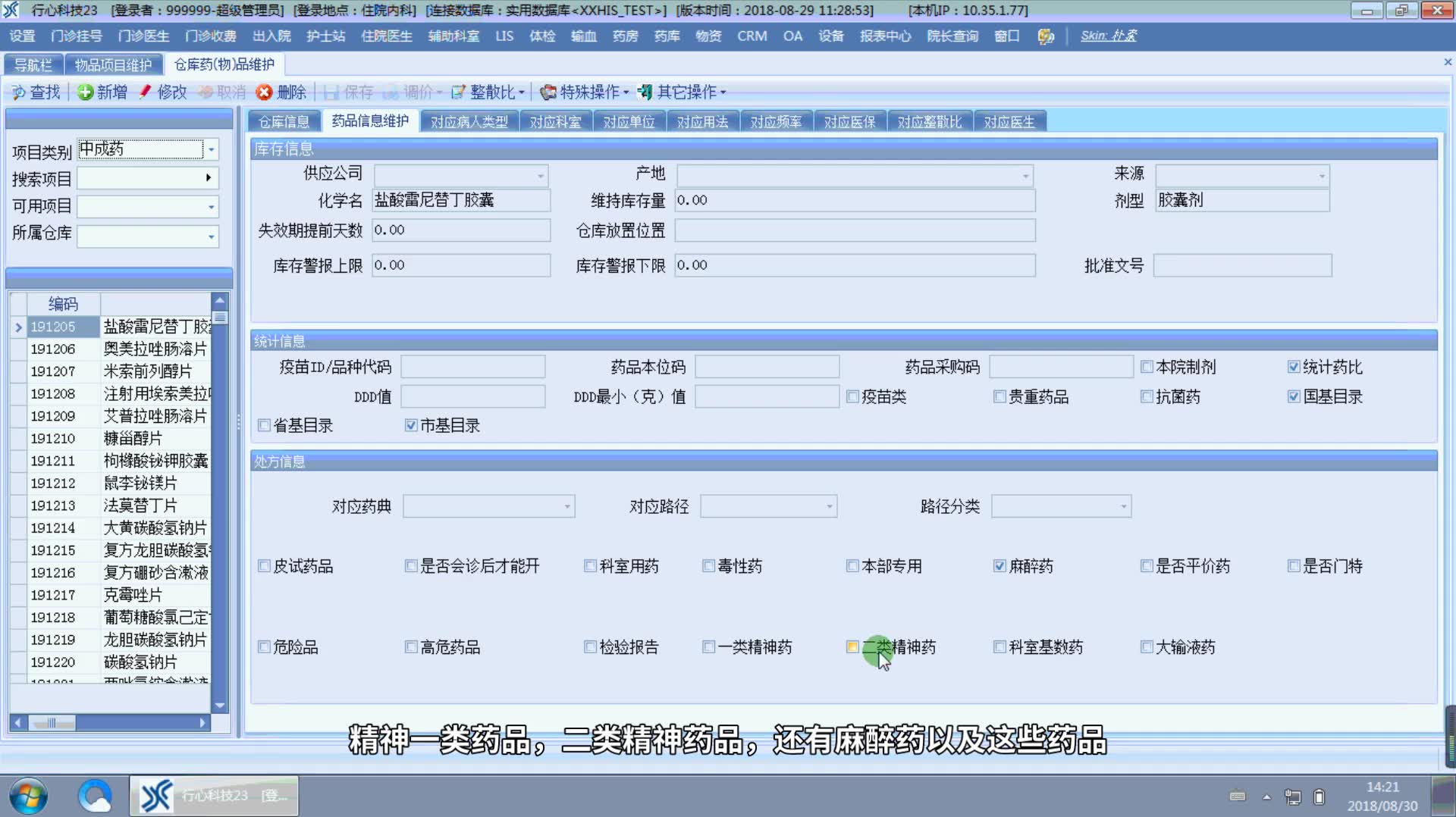Switch to the 仓库信息 tab
Image resolution: width=1456 pixels, height=817 pixels.
pos(284,122)
